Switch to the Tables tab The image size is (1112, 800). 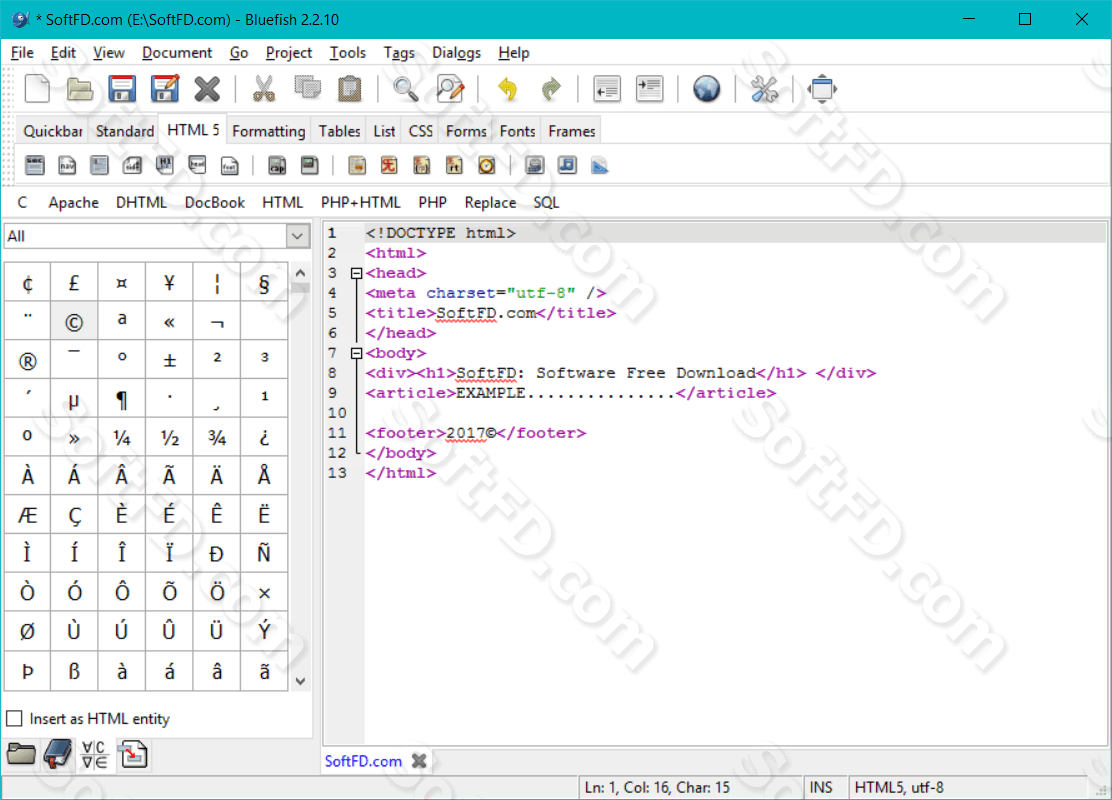(339, 131)
